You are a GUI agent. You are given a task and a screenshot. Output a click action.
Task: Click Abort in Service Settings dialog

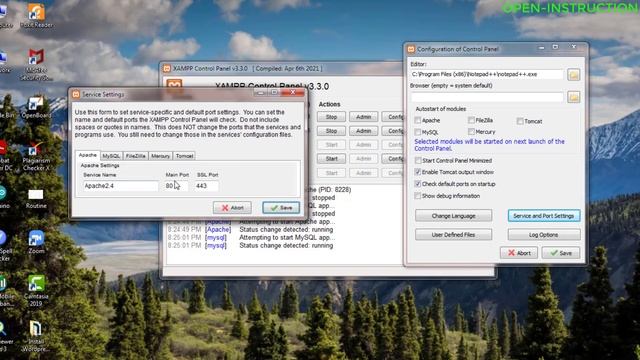[232, 208]
